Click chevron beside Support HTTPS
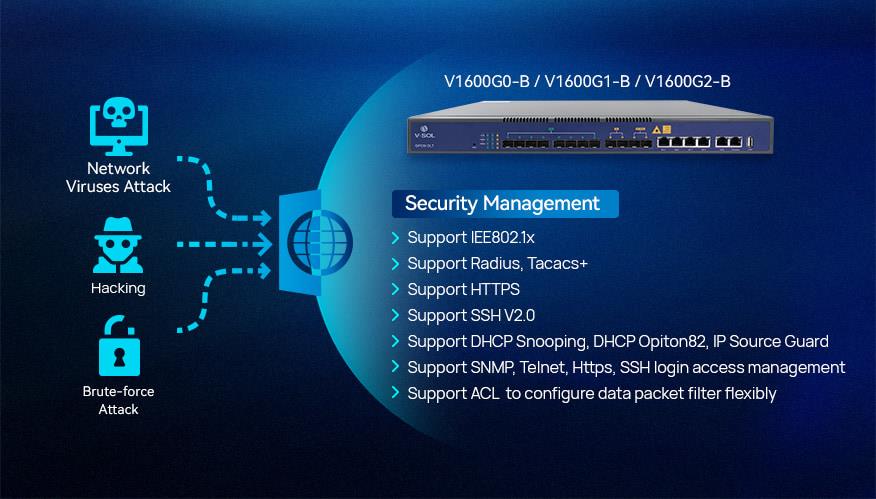 [x=396, y=289]
